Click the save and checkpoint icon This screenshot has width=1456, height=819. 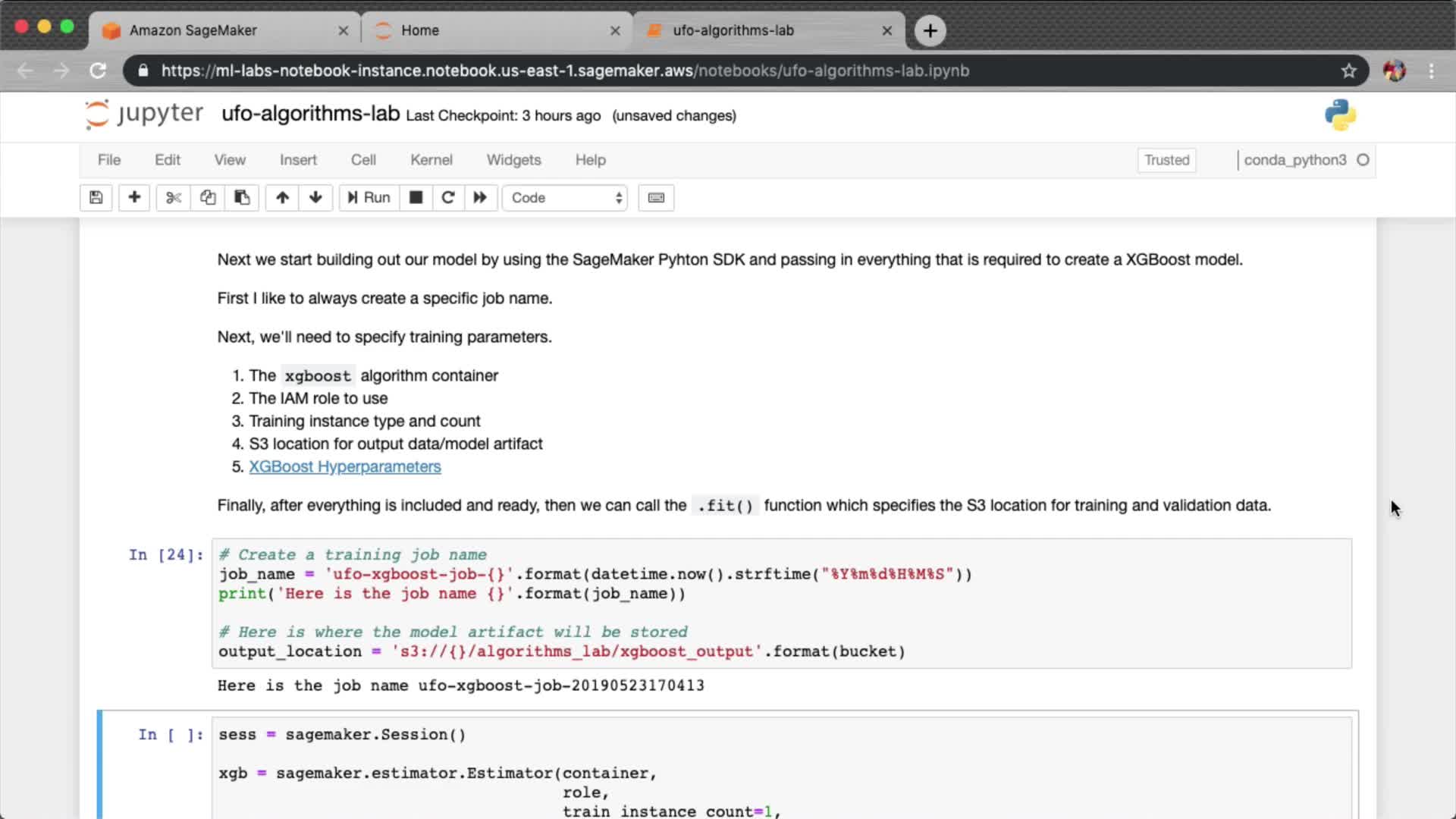96,198
